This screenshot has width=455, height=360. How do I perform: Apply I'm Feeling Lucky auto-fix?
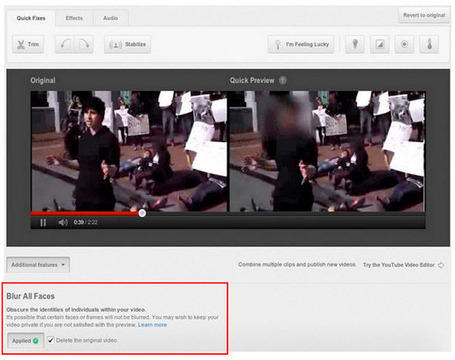301,44
